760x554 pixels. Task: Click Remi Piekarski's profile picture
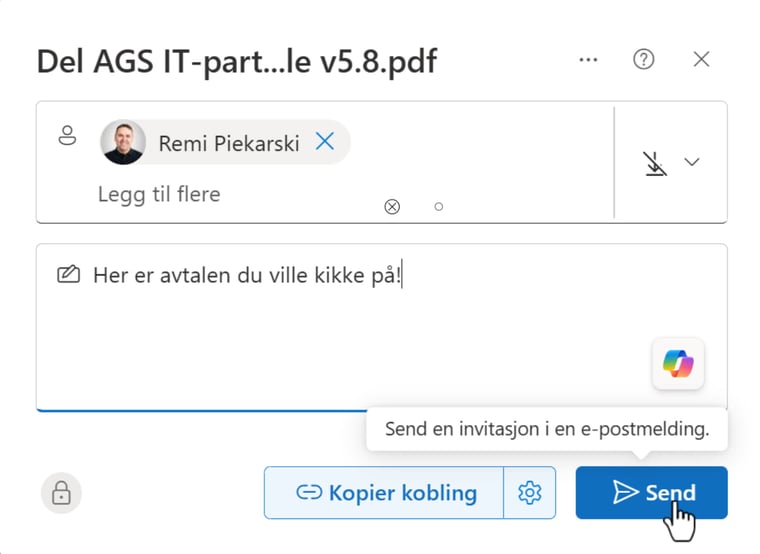[123, 143]
